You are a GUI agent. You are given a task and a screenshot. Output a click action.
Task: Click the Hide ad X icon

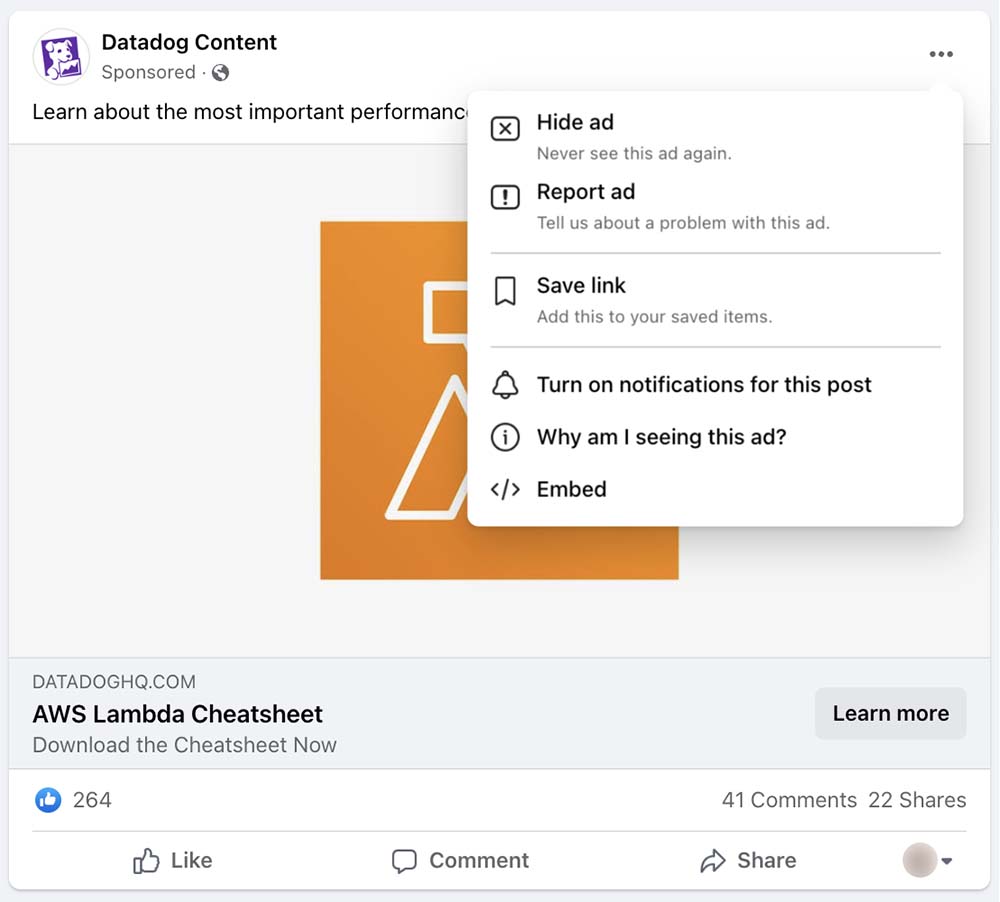point(505,129)
